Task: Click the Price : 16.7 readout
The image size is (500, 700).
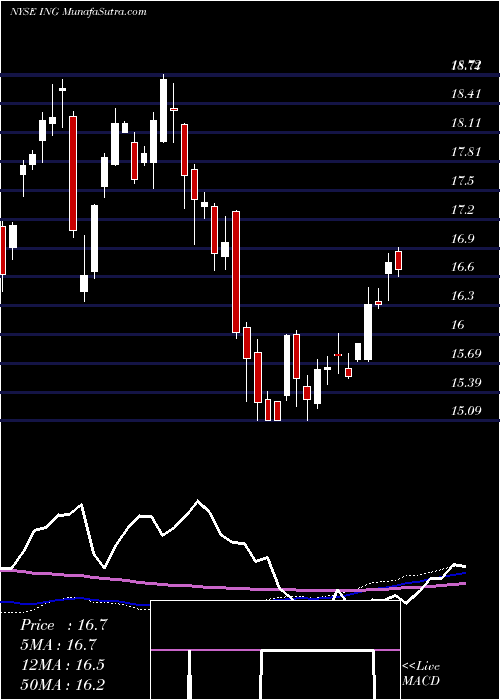Action: tap(64, 625)
